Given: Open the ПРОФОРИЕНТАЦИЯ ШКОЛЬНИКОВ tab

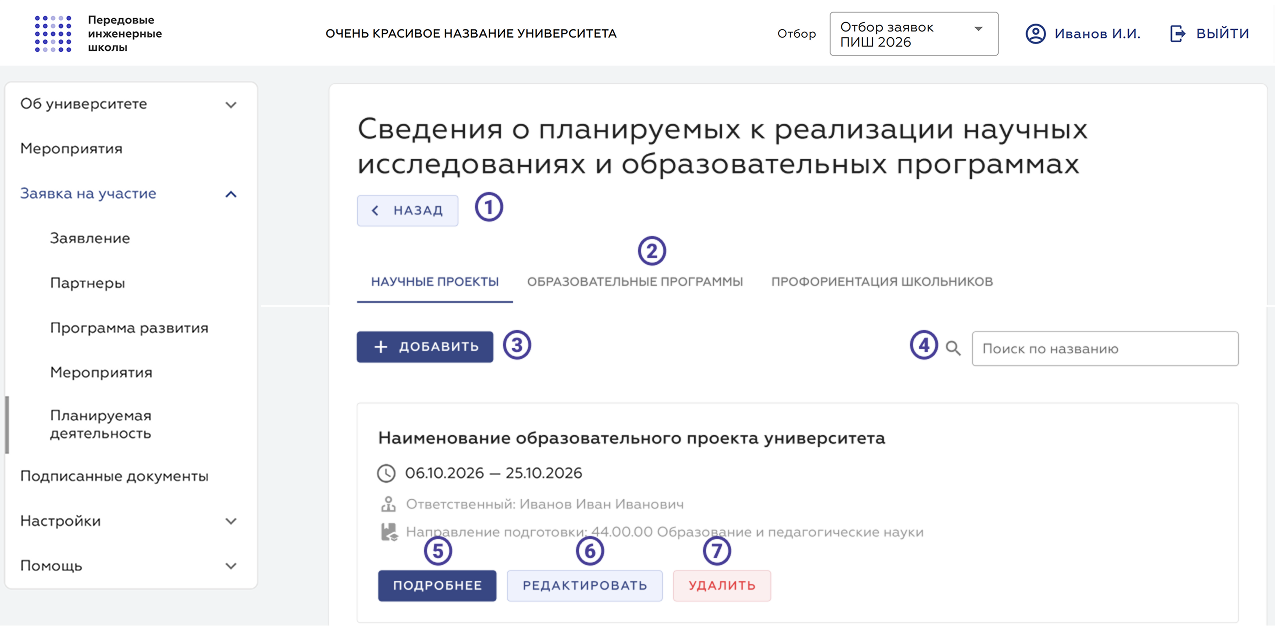Looking at the screenshot, I should coord(882,282).
